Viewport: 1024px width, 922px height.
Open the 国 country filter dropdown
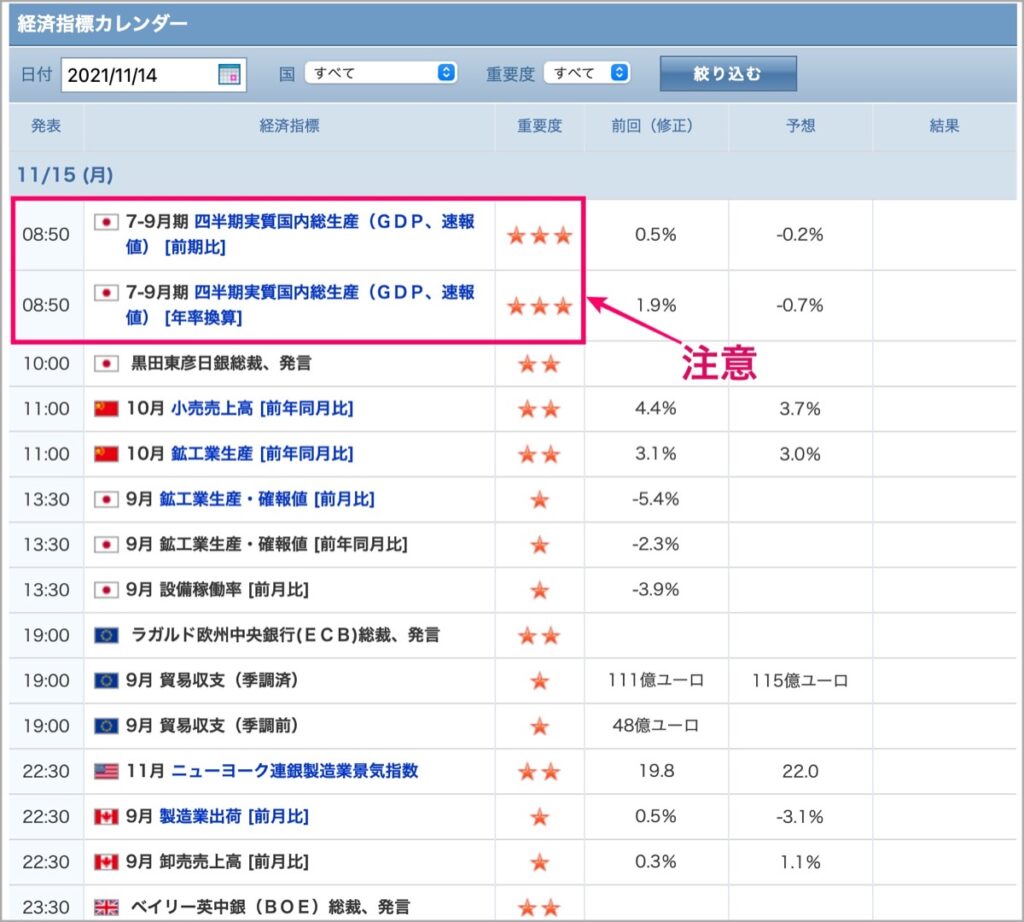coord(381,72)
